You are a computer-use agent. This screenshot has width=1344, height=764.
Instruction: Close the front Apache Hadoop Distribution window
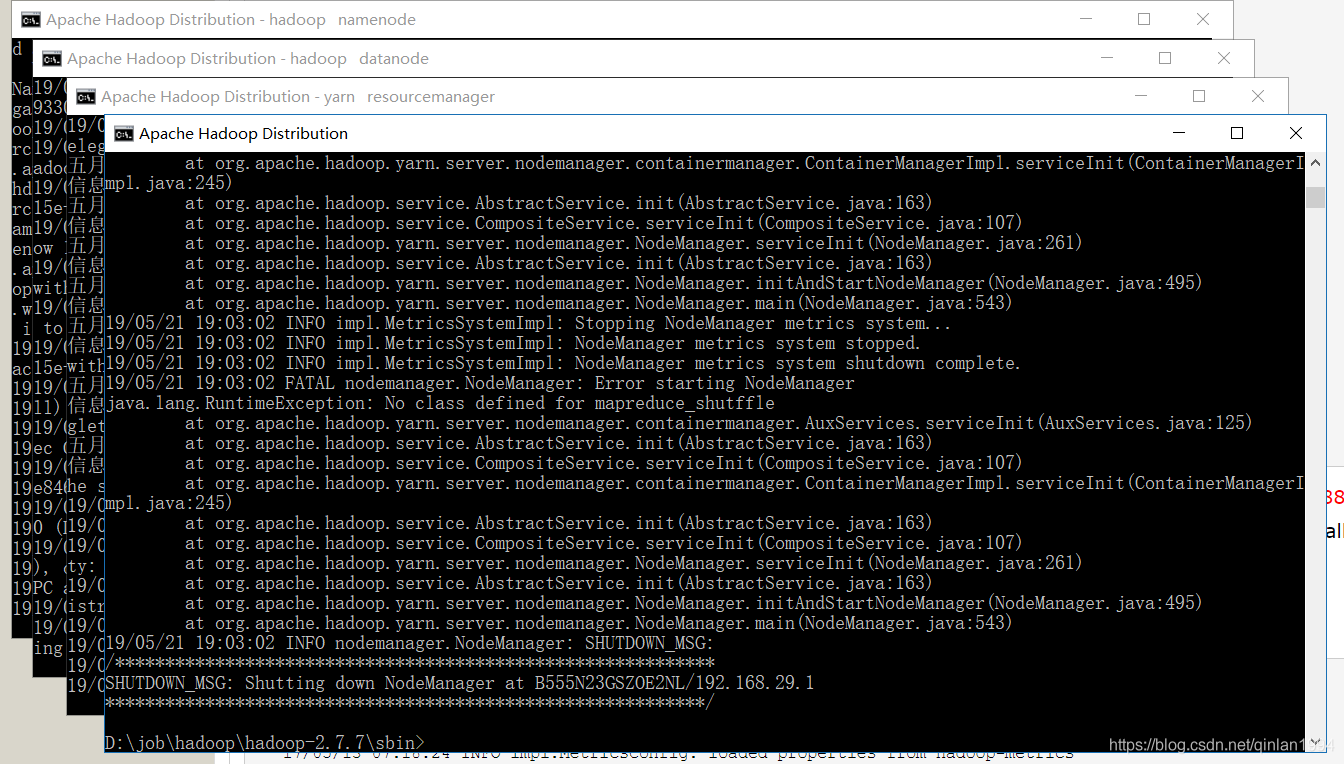coord(1296,134)
